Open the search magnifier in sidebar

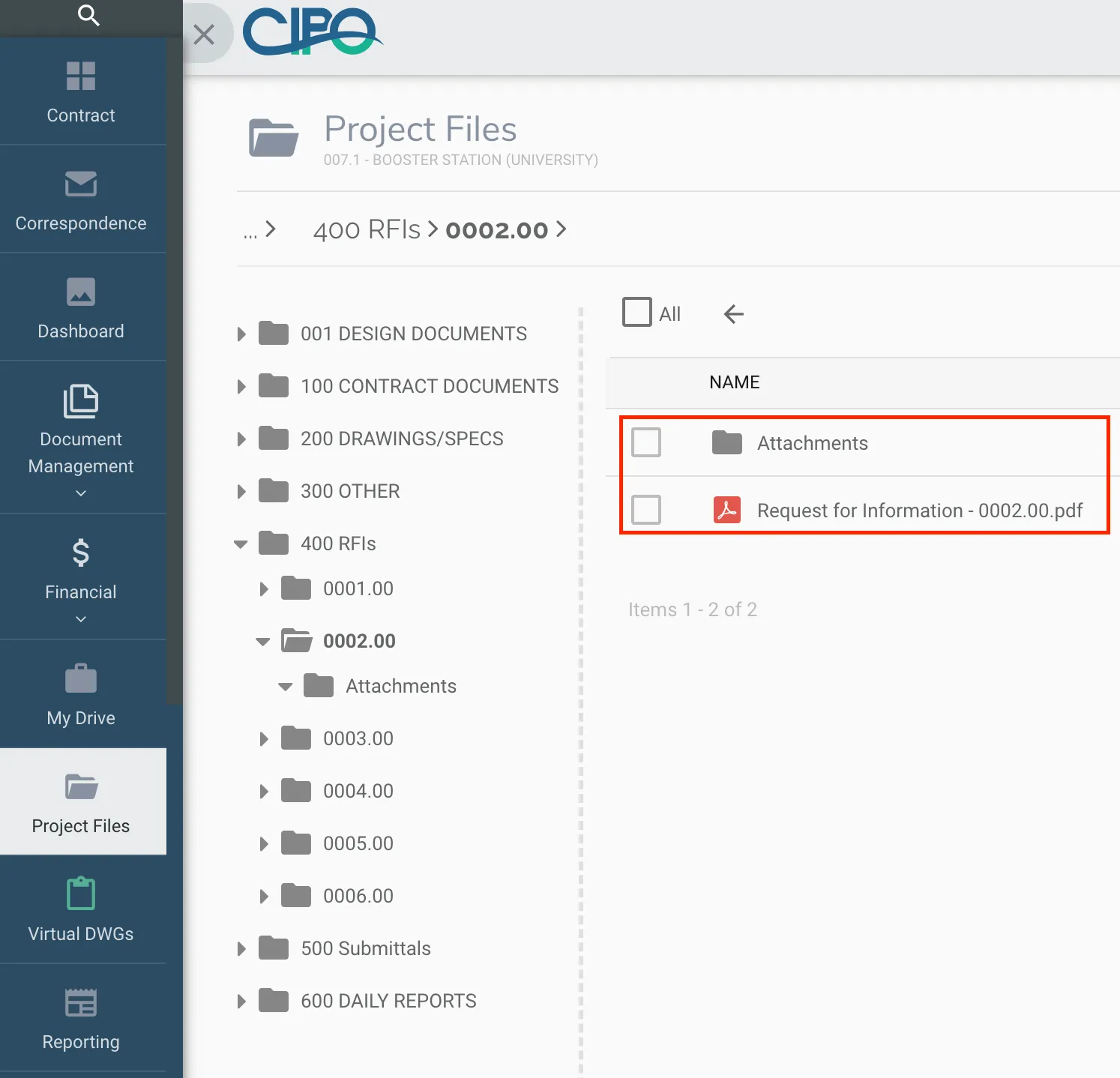pyautogui.click(x=88, y=15)
